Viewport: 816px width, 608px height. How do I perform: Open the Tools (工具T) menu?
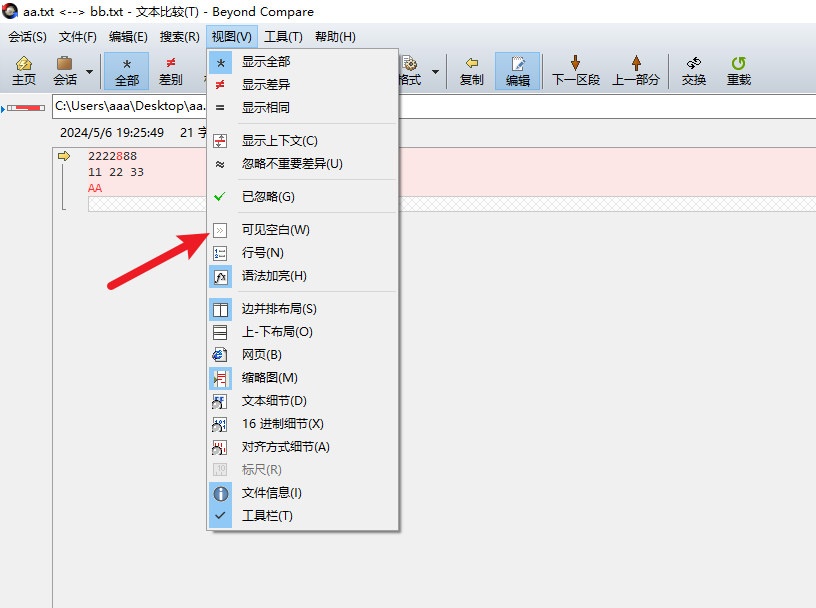pyautogui.click(x=283, y=37)
